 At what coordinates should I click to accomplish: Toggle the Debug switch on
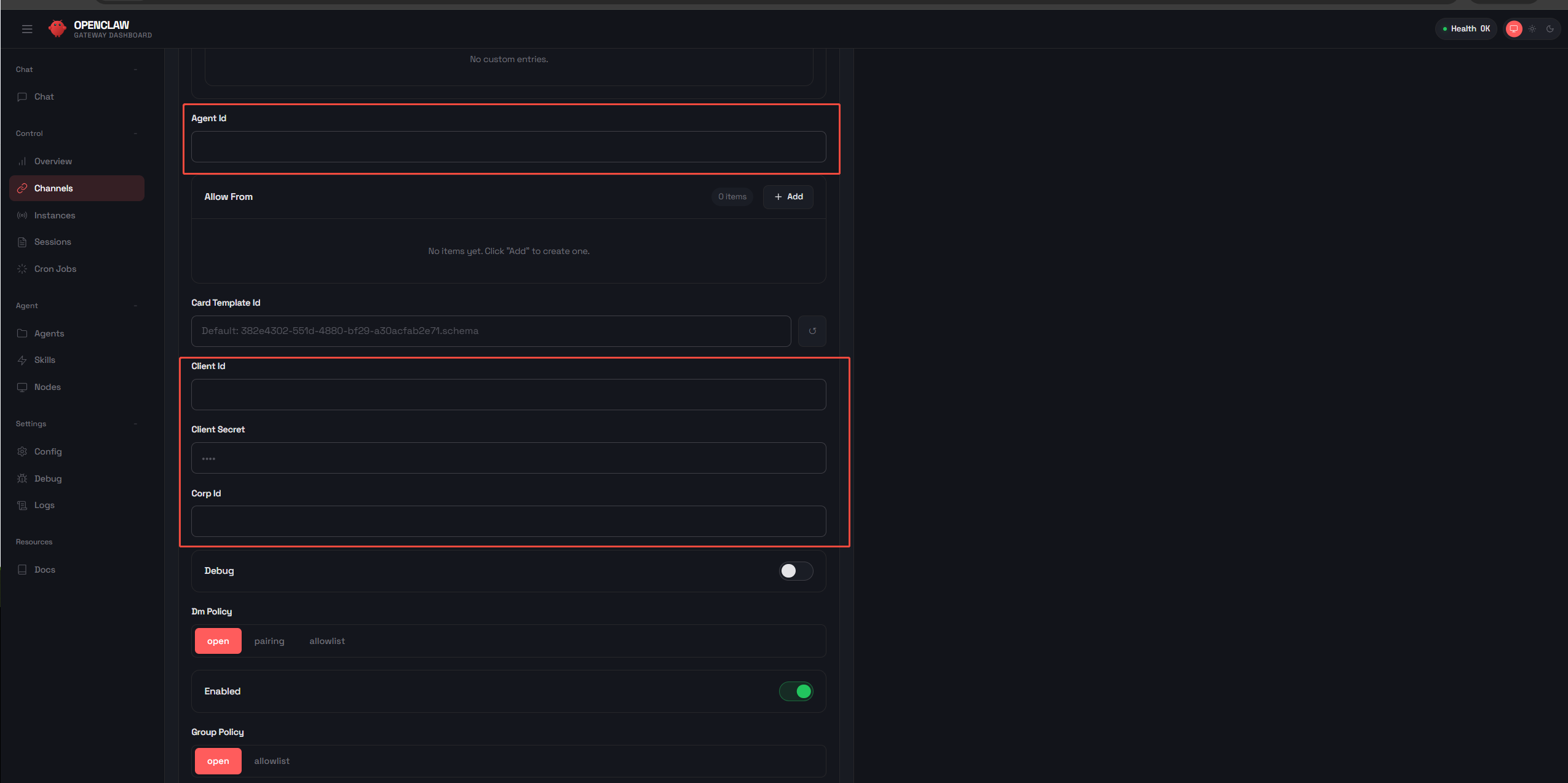pos(796,571)
